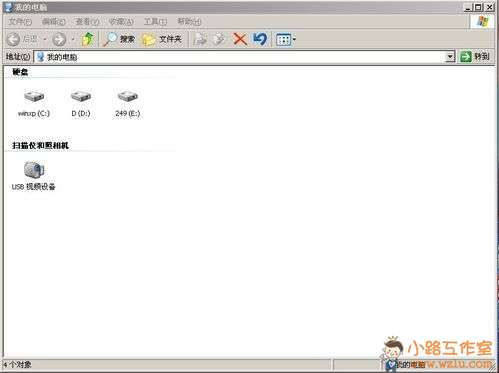Image resolution: width=499 pixels, height=373 pixels.
Task: Click the Move To toolbar icon
Action: 200,39
